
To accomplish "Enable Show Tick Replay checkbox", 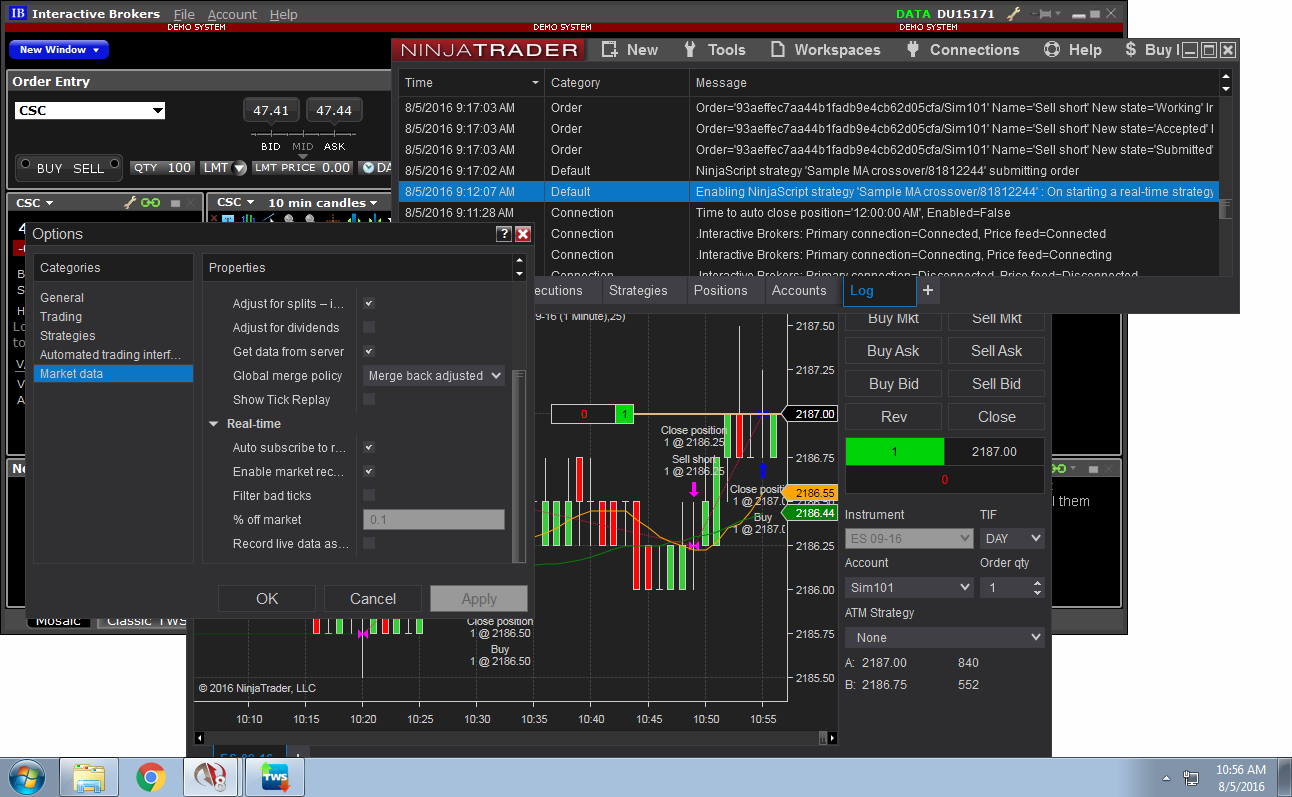I will (369, 399).
